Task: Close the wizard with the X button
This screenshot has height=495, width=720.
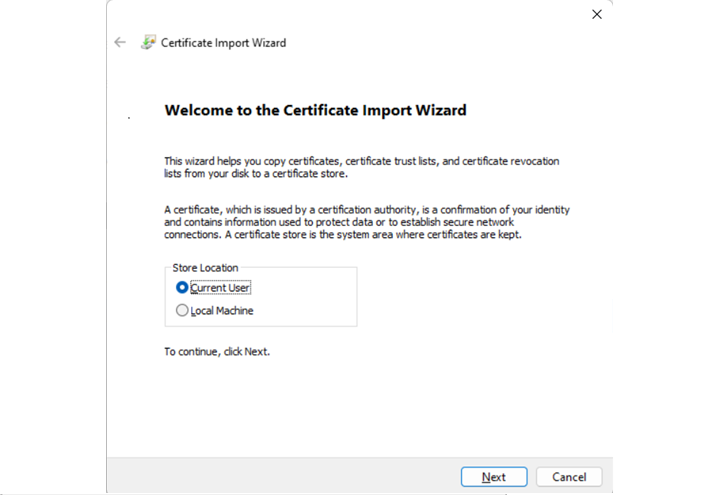Action: (597, 14)
